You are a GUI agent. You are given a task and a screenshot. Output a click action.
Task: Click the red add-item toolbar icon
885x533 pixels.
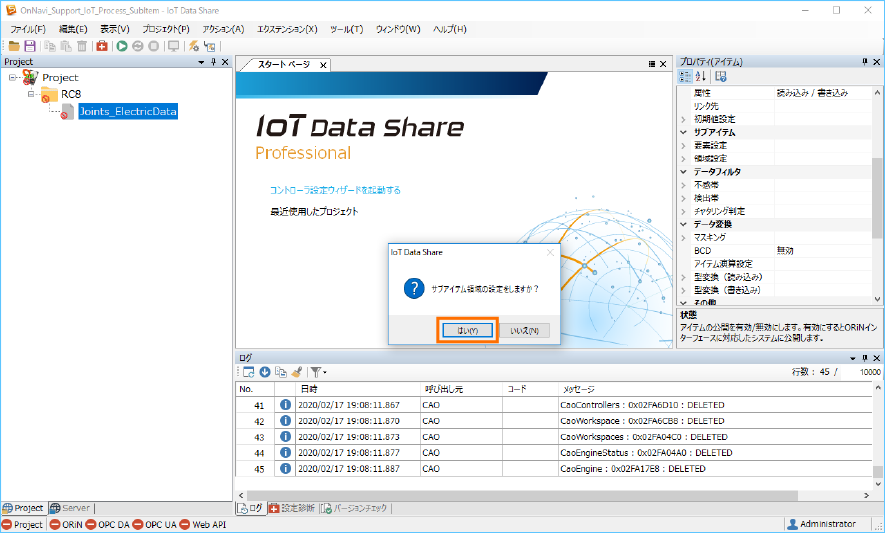coord(102,46)
